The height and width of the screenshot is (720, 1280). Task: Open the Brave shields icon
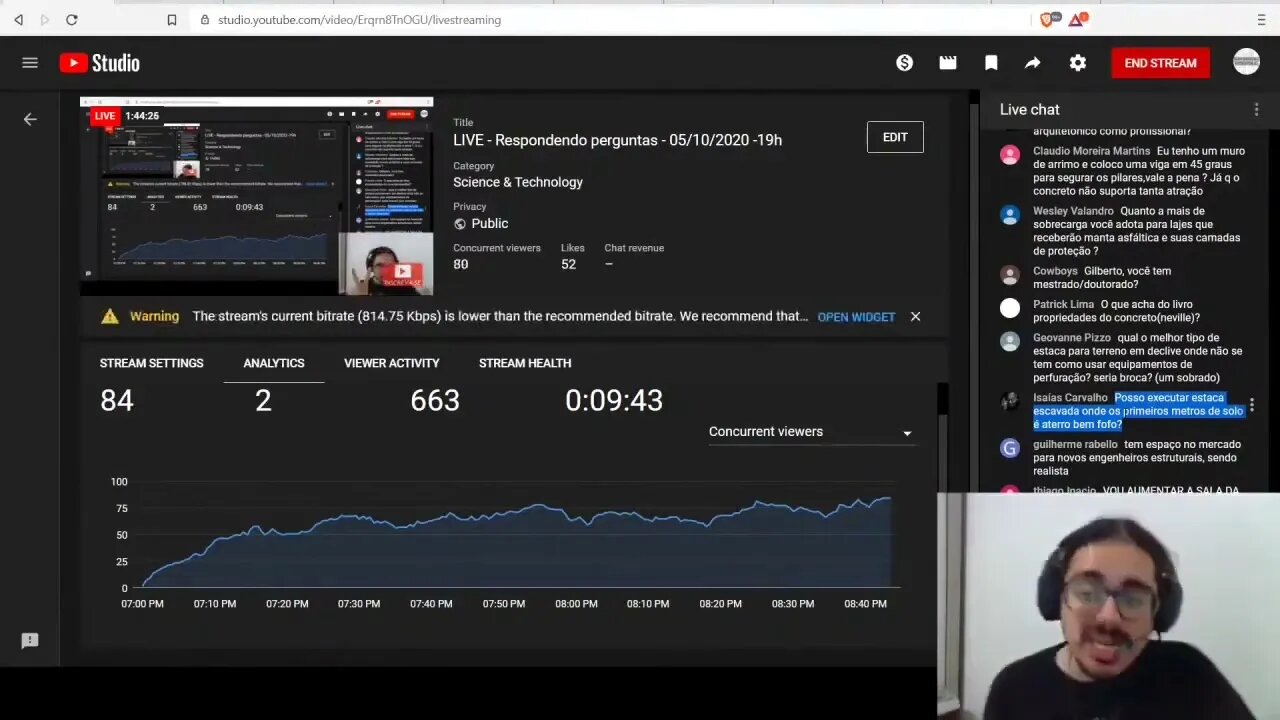[x=1048, y=19]
